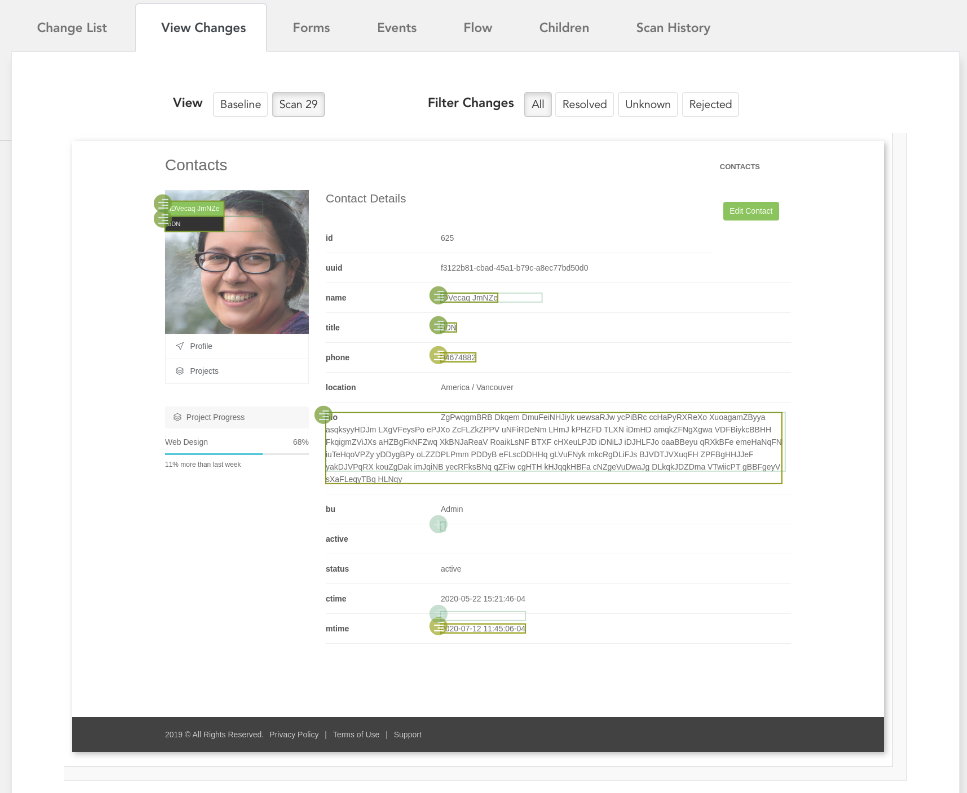Viewport: 967px width, 793px height.
Task: Filter changes to Rejected
Action: 710,104
